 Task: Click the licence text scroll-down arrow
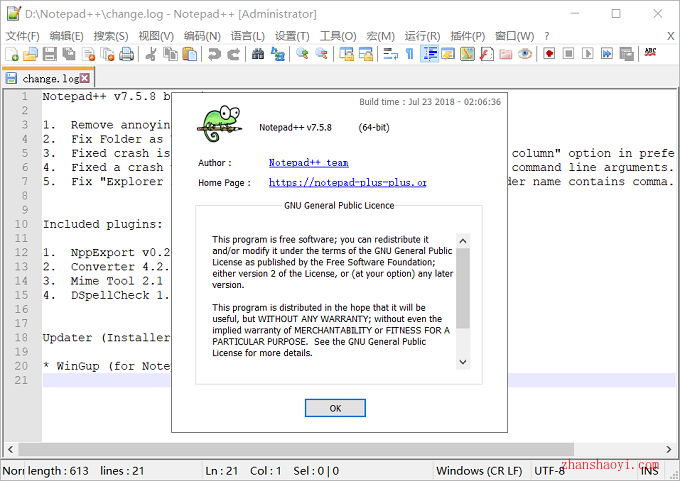pyautogui.click(x=463, y=362)
